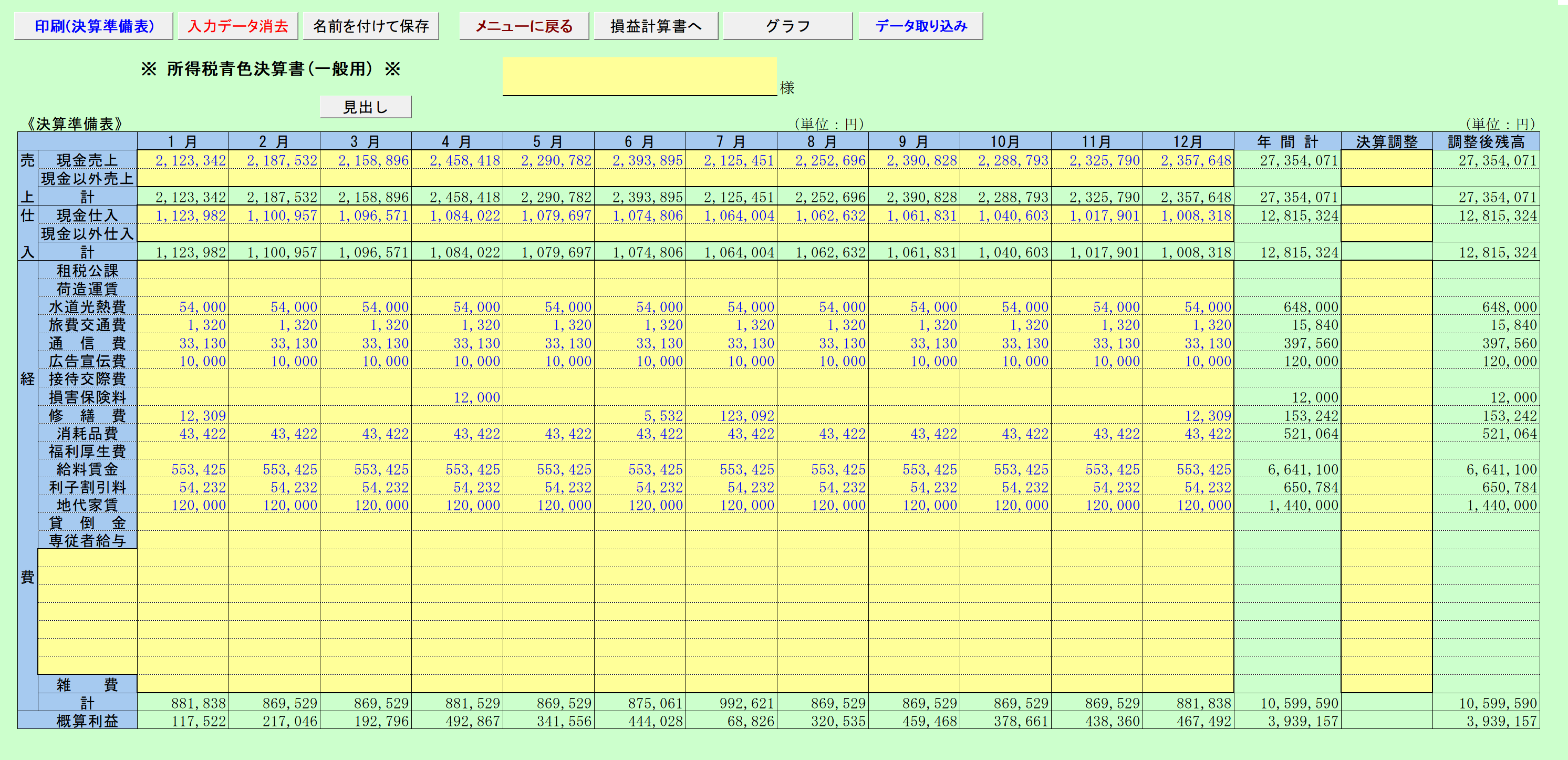This screenshot has width=1568, height=760.
Task: Select the 1月 現金仕入 cell 1,123,982
Action: pos(183,215)
